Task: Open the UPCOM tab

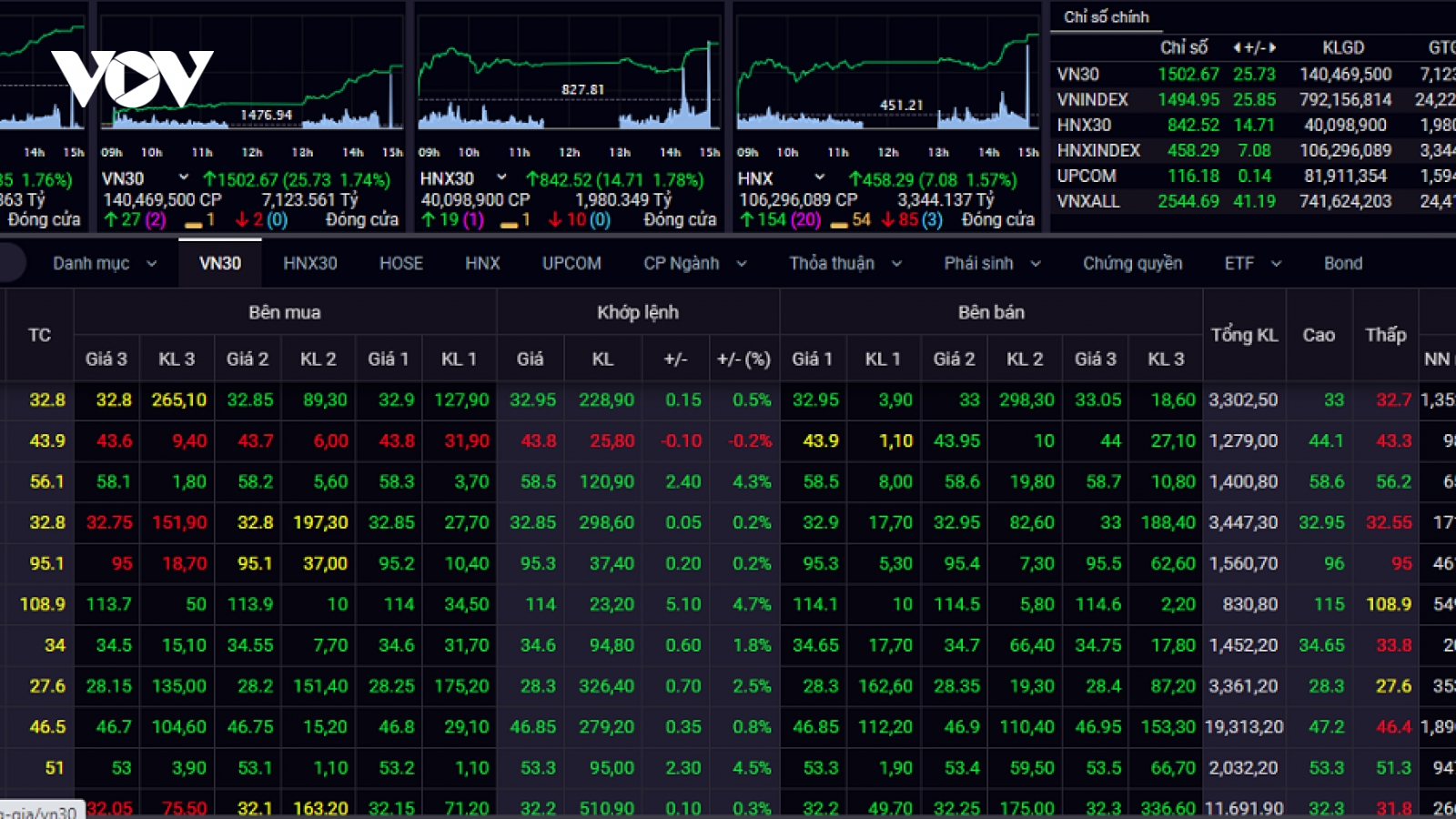Action: (571, 264)
